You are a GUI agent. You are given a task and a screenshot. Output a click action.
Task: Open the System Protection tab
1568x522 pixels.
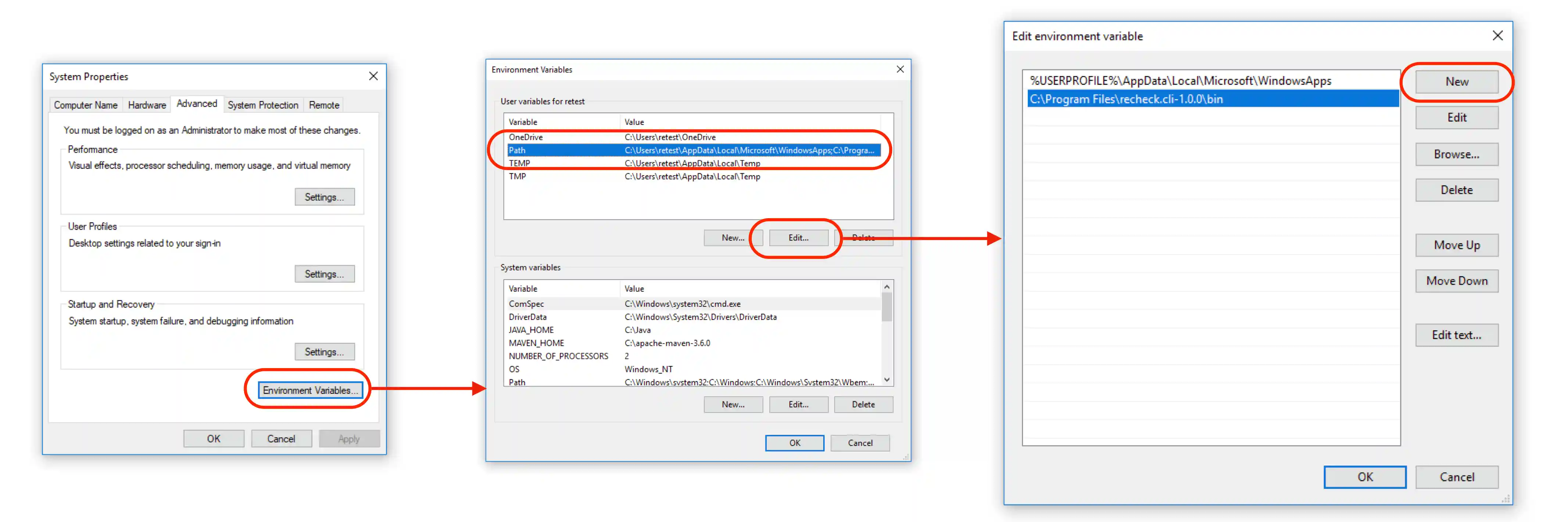coord(262,105)
